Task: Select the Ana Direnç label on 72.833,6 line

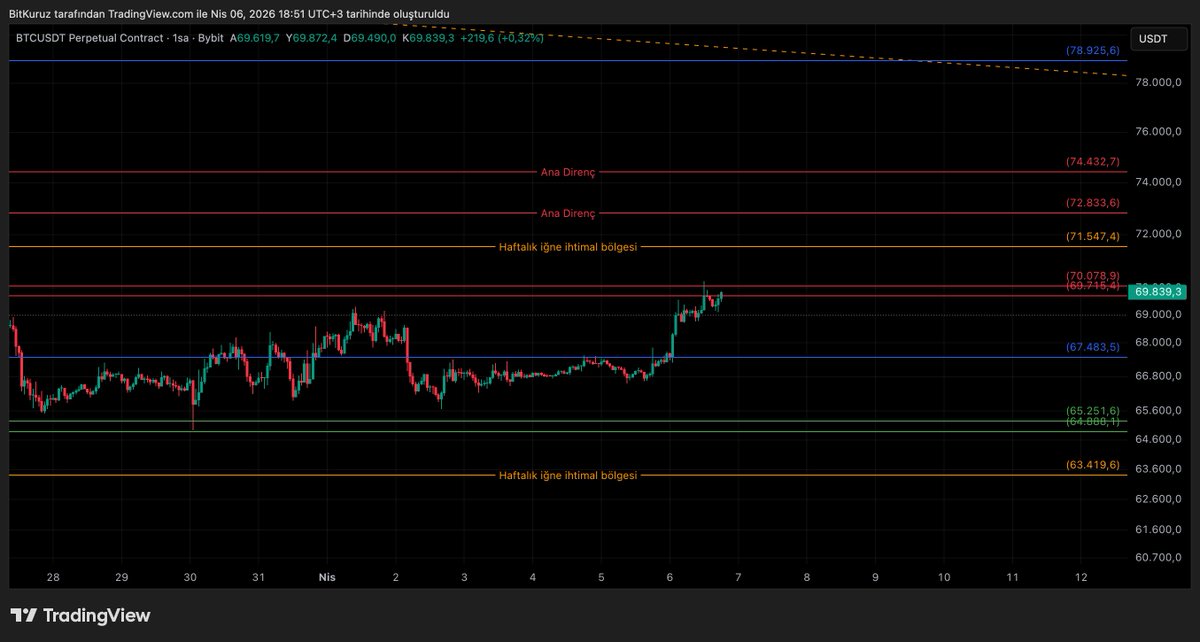Action: 568,213
